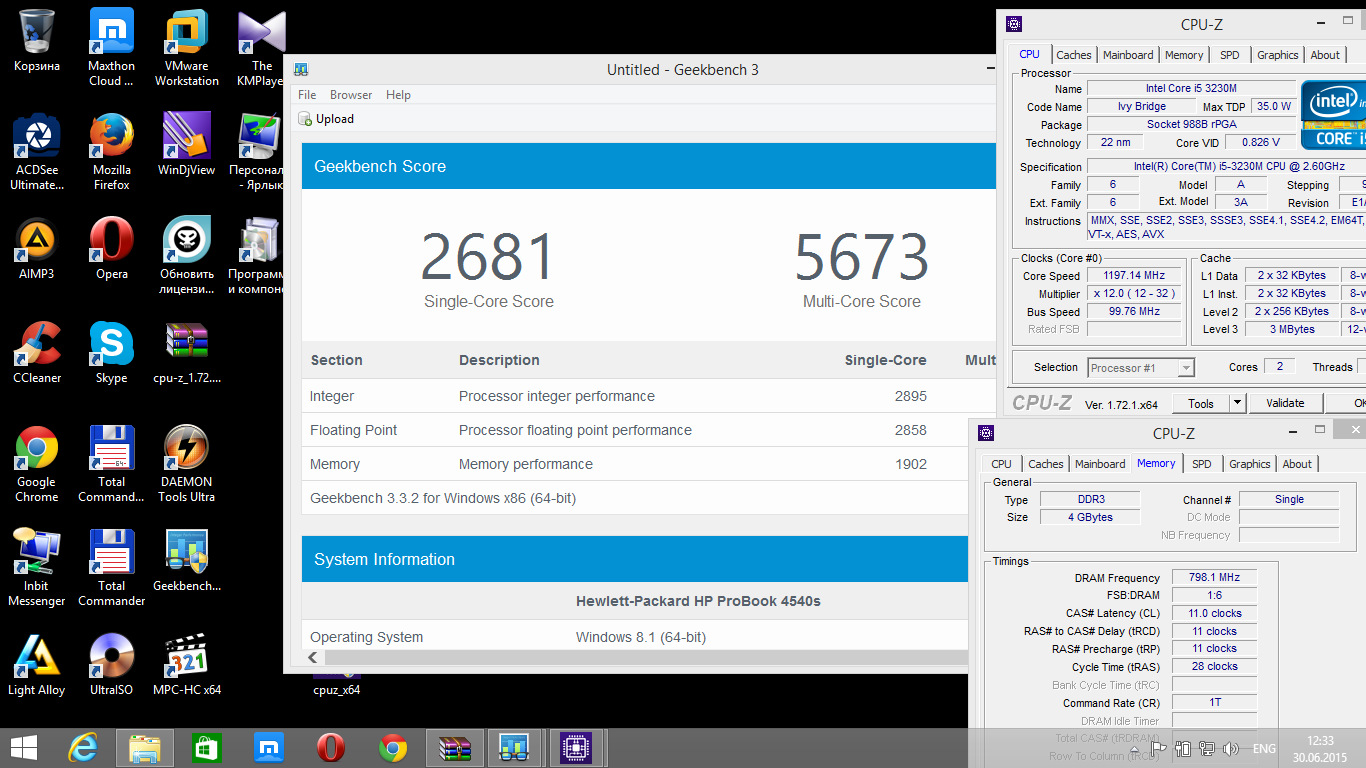Open Geekbench desktop shortcut
This screenshot has height=768, width=1366.
186,561
